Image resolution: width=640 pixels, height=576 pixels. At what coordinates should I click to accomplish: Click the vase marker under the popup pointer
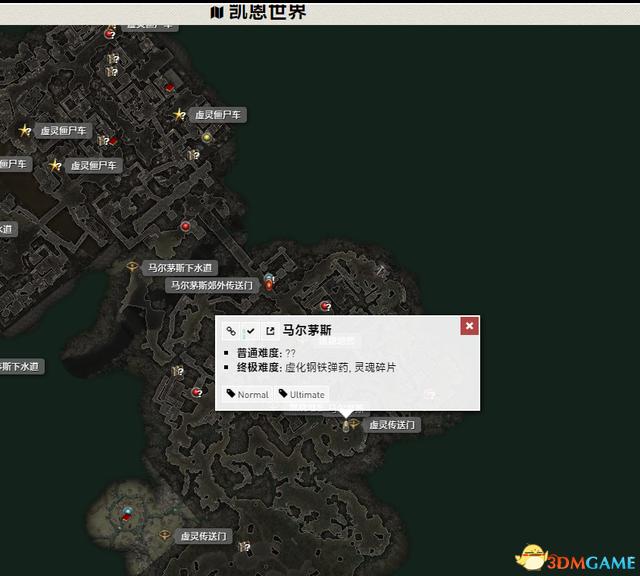click(346, 426)
